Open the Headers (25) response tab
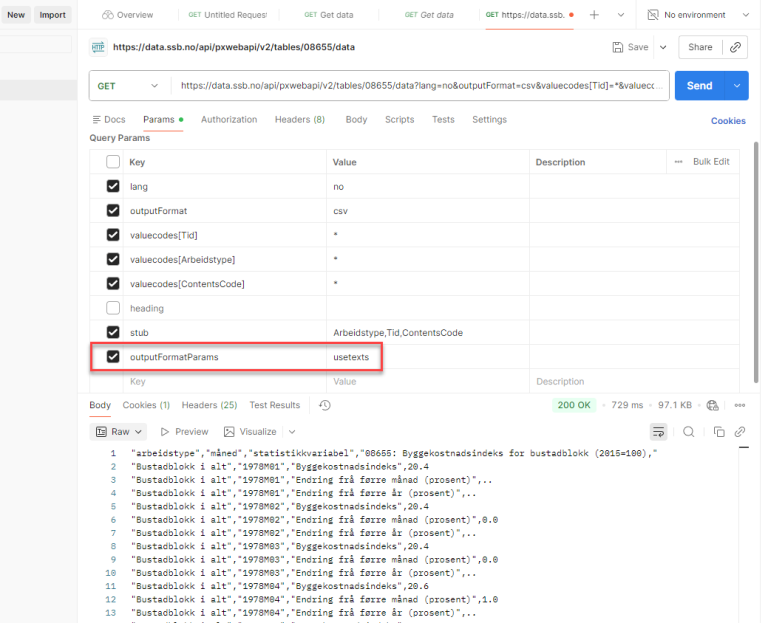Screen dimensions: 768x623 [209, 405]
